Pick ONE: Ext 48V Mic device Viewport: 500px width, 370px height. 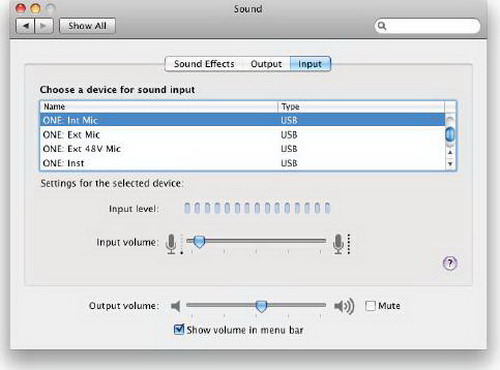[x=242, y=149]
